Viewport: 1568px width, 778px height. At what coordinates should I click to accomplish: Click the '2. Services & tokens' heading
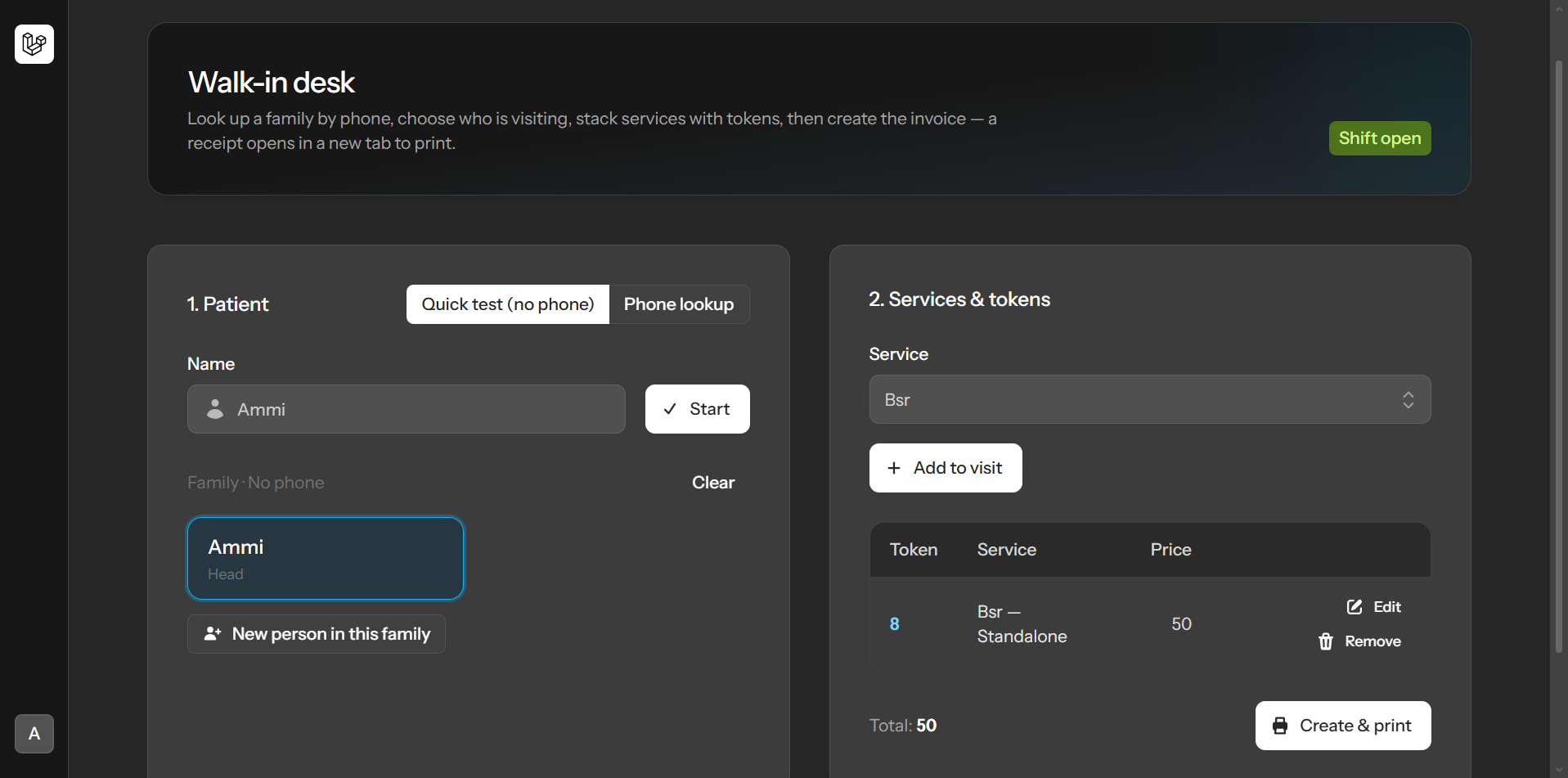(x=959, y=299)
